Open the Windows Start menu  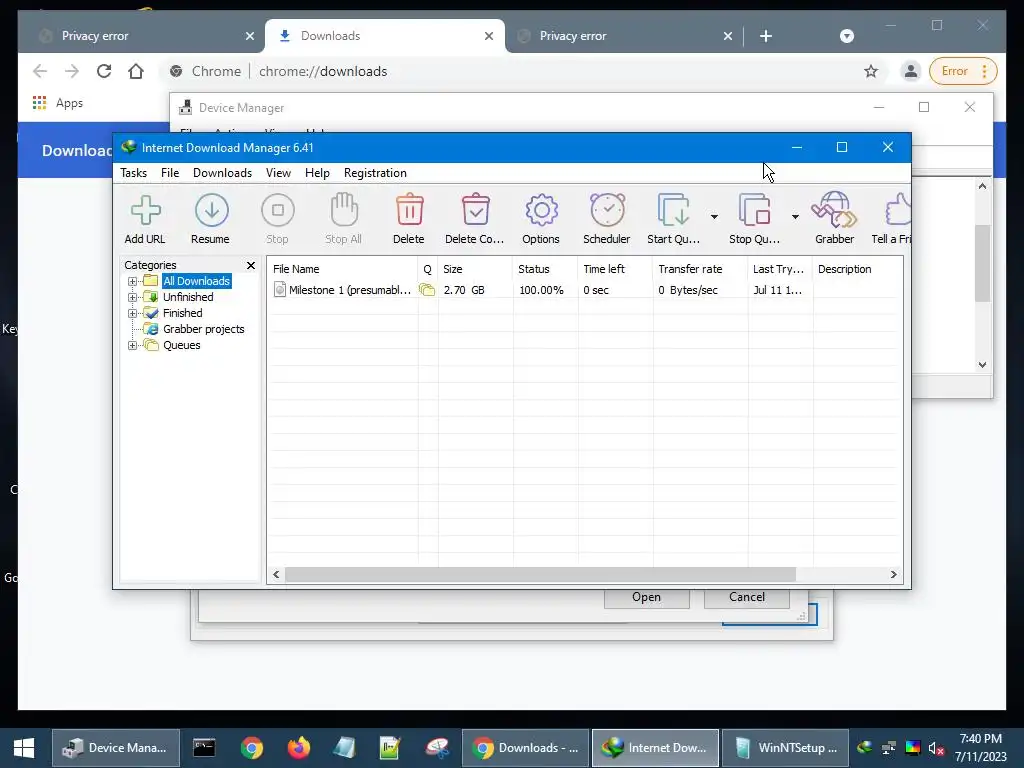click(x=24, y=748)
